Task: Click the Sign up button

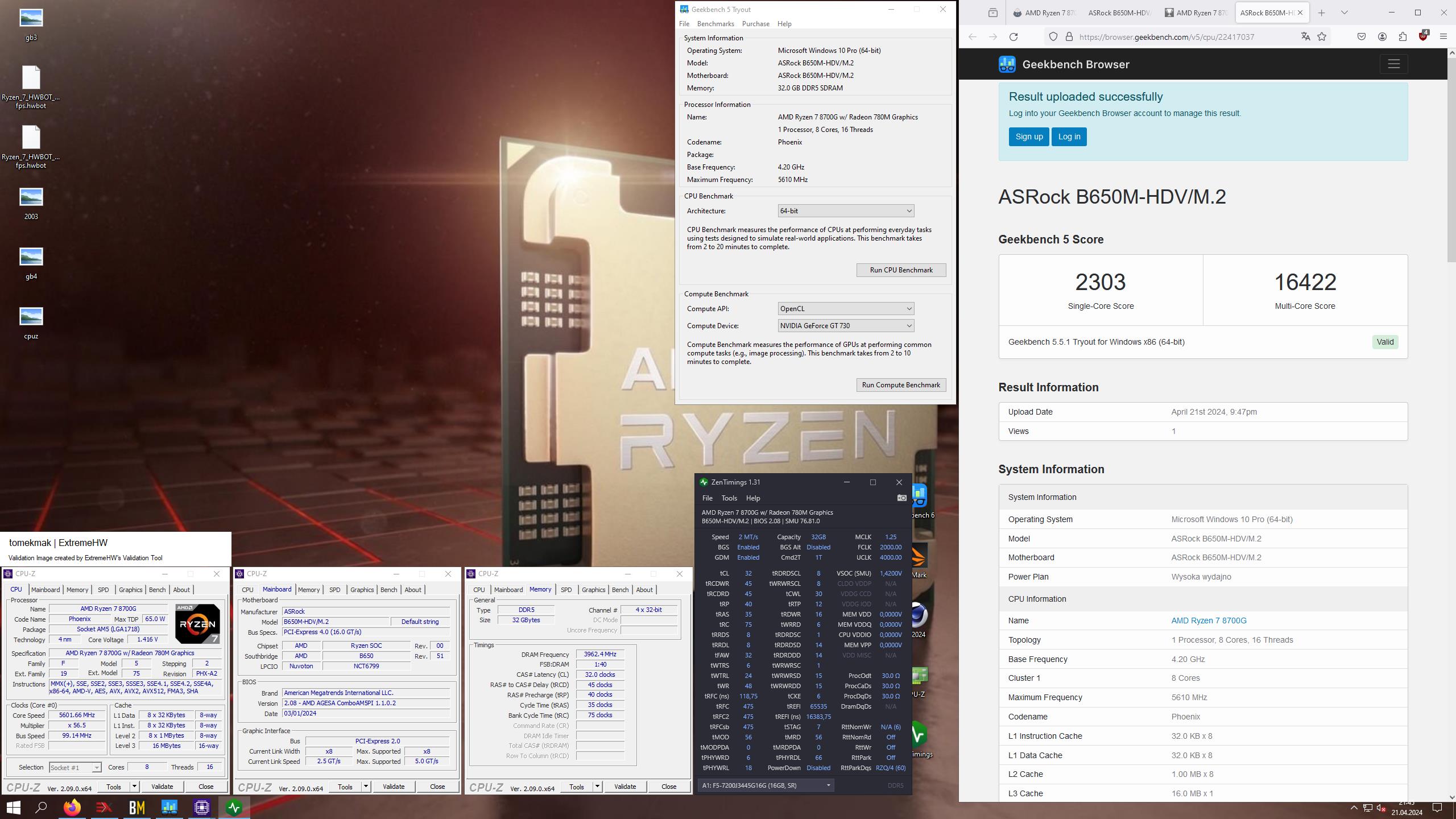Action: point(1029,136)
